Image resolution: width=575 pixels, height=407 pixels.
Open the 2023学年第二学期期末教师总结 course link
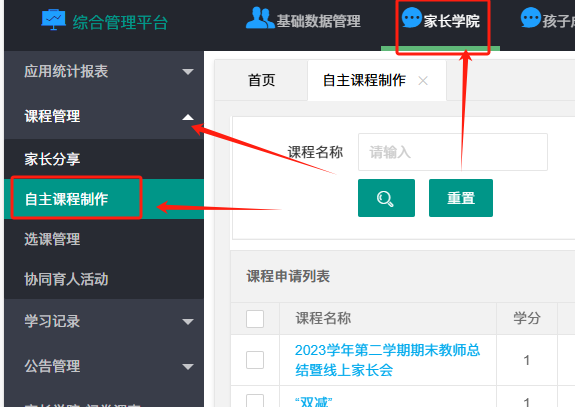(x=387, y=360)
